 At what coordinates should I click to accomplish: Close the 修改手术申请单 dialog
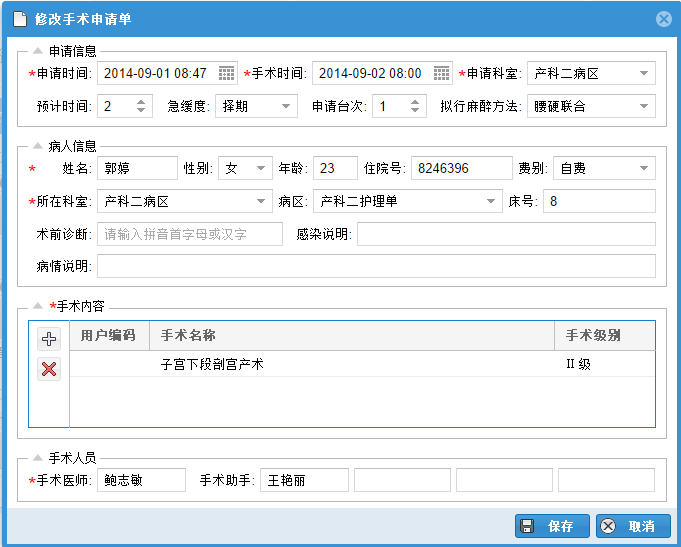664,19
